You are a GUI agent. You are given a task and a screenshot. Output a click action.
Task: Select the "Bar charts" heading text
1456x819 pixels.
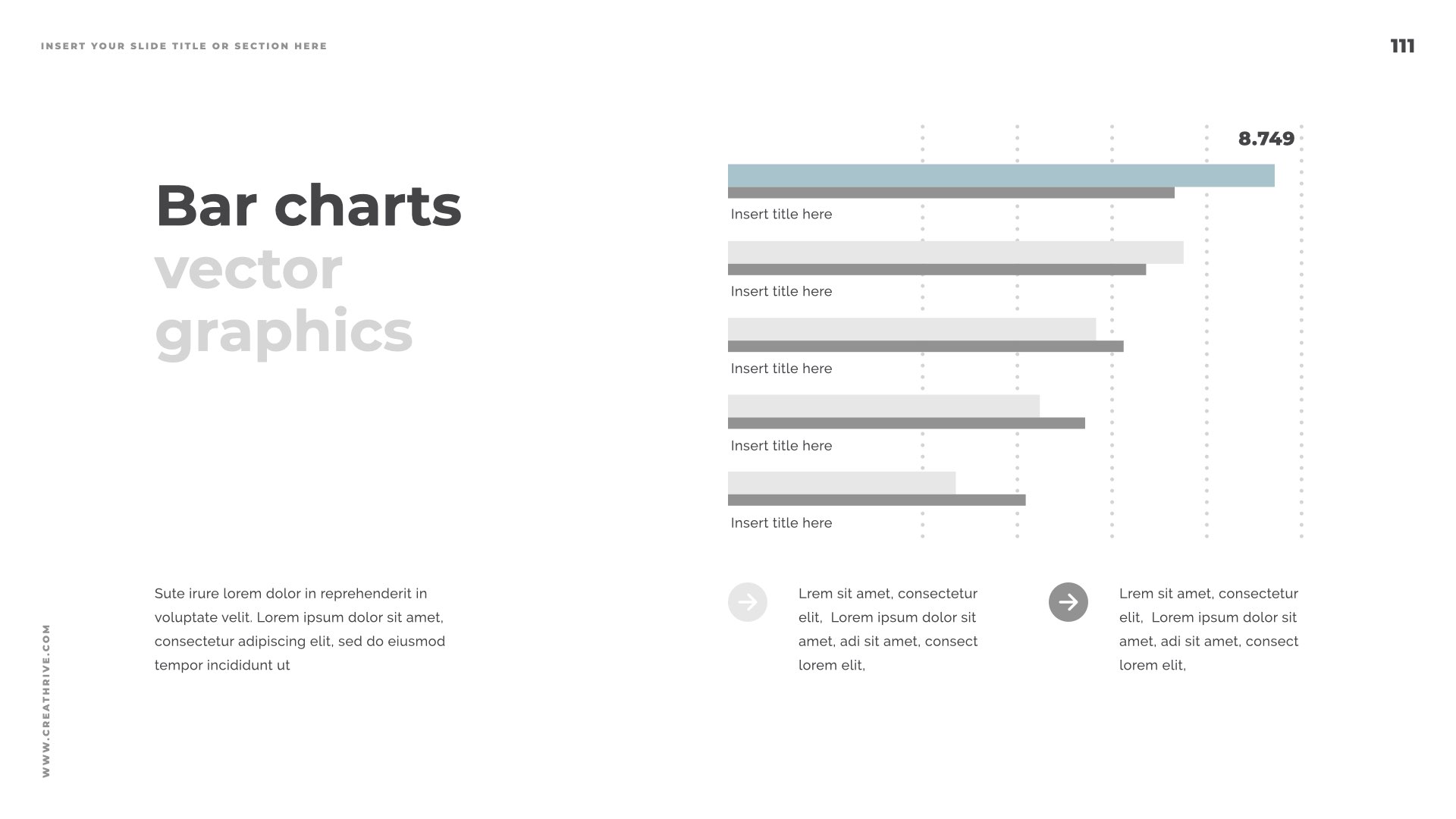pyautogui.click(x=308, y=205)
